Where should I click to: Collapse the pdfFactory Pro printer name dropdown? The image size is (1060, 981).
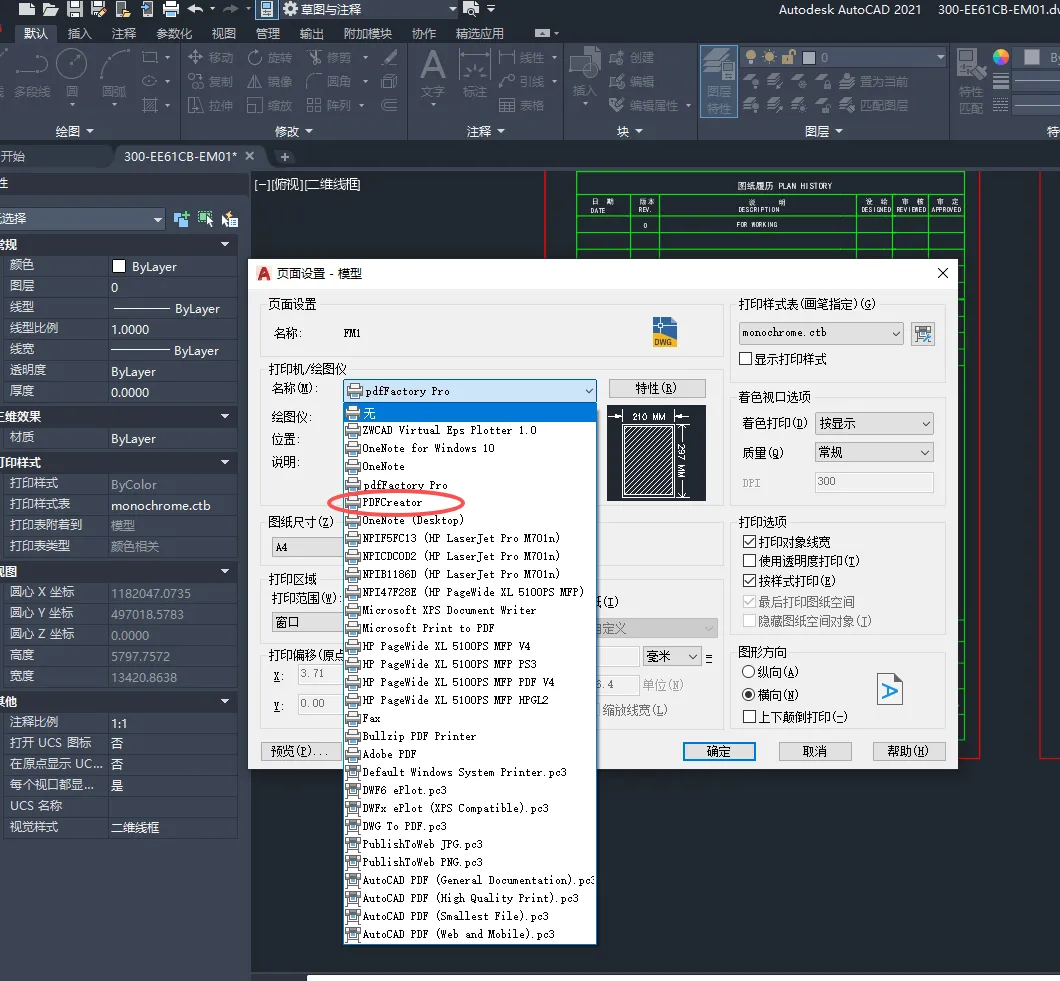click(x=469, y=390)
